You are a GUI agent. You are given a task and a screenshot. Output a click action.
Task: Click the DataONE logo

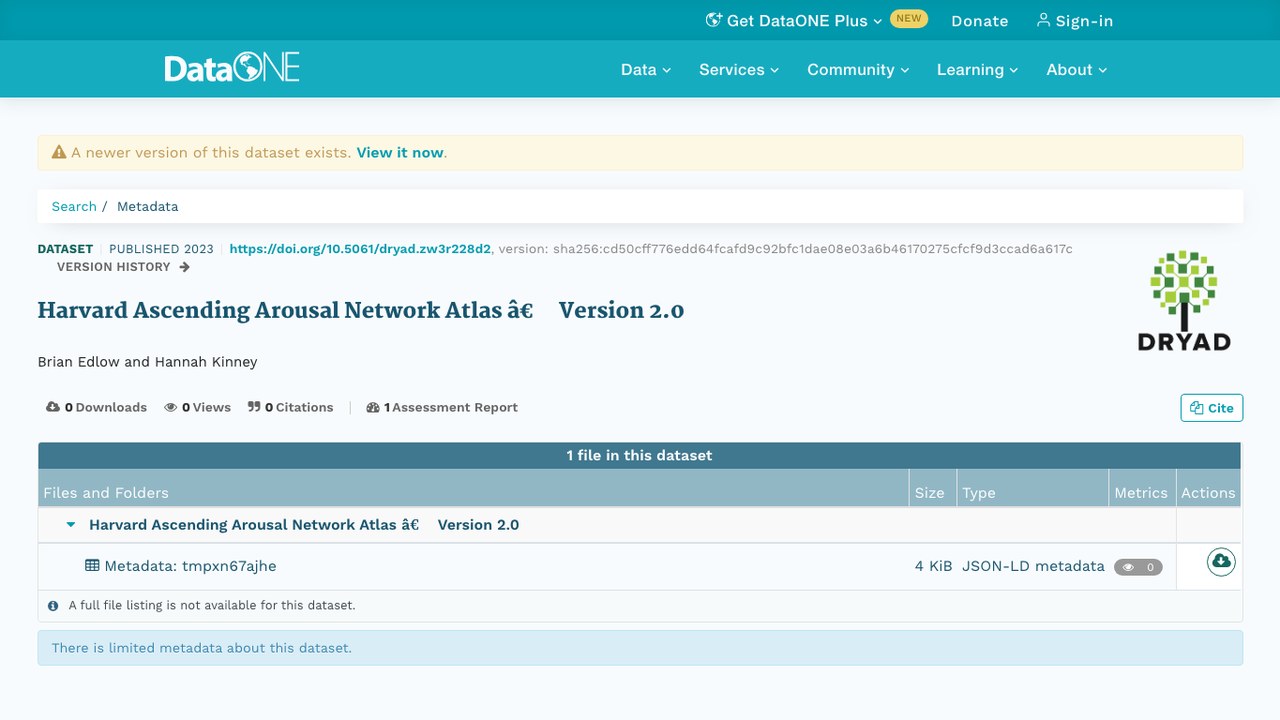(x=232, y=68)
